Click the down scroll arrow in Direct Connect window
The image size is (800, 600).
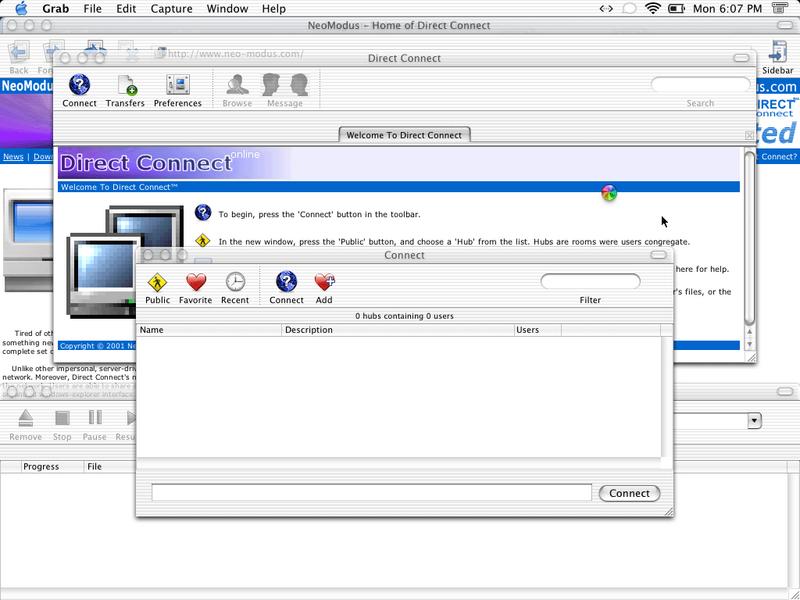[749, 344]
